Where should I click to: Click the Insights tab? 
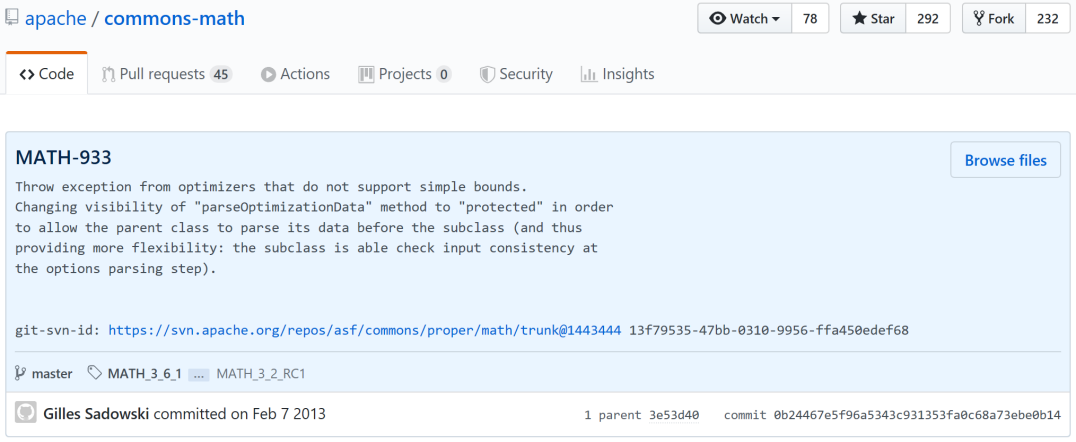pos(617,74)
